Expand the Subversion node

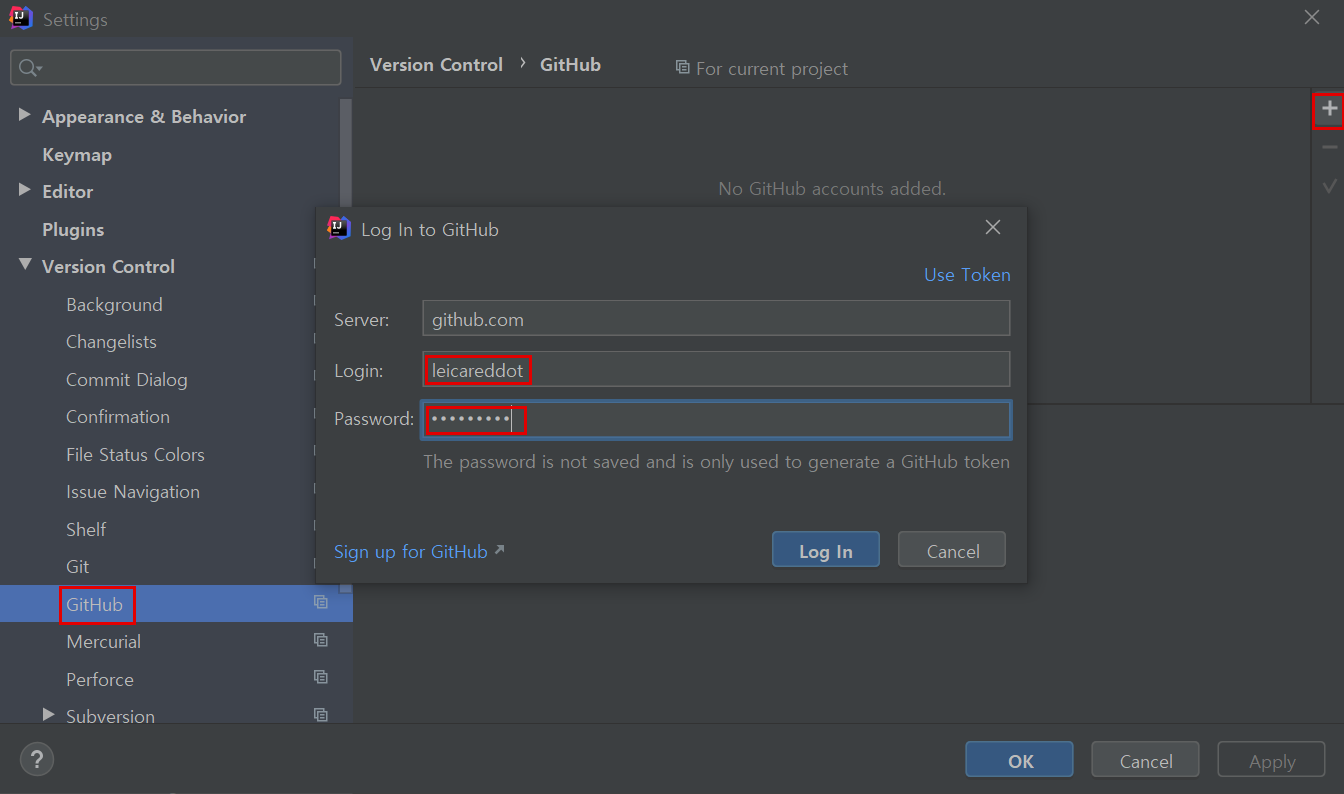point(48,715)
